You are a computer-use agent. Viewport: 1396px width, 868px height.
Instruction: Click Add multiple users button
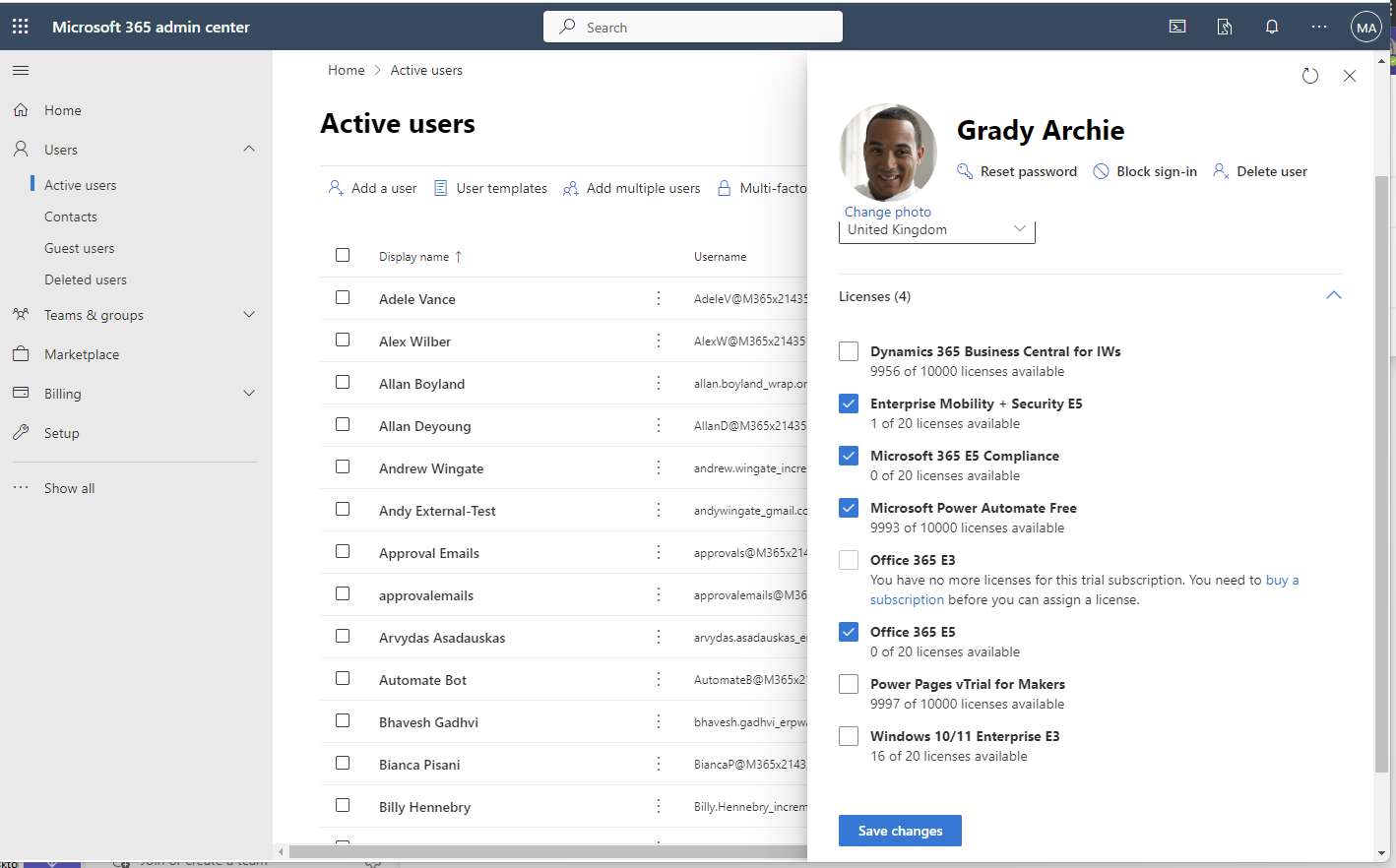coord(632,188)
